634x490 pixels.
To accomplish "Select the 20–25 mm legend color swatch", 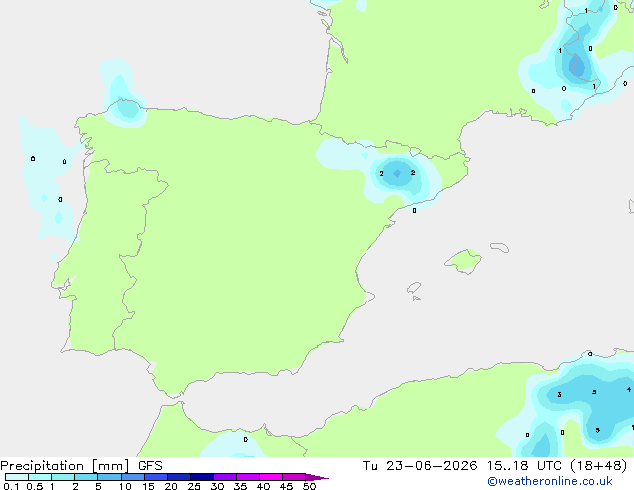I will tap(178, 477).
